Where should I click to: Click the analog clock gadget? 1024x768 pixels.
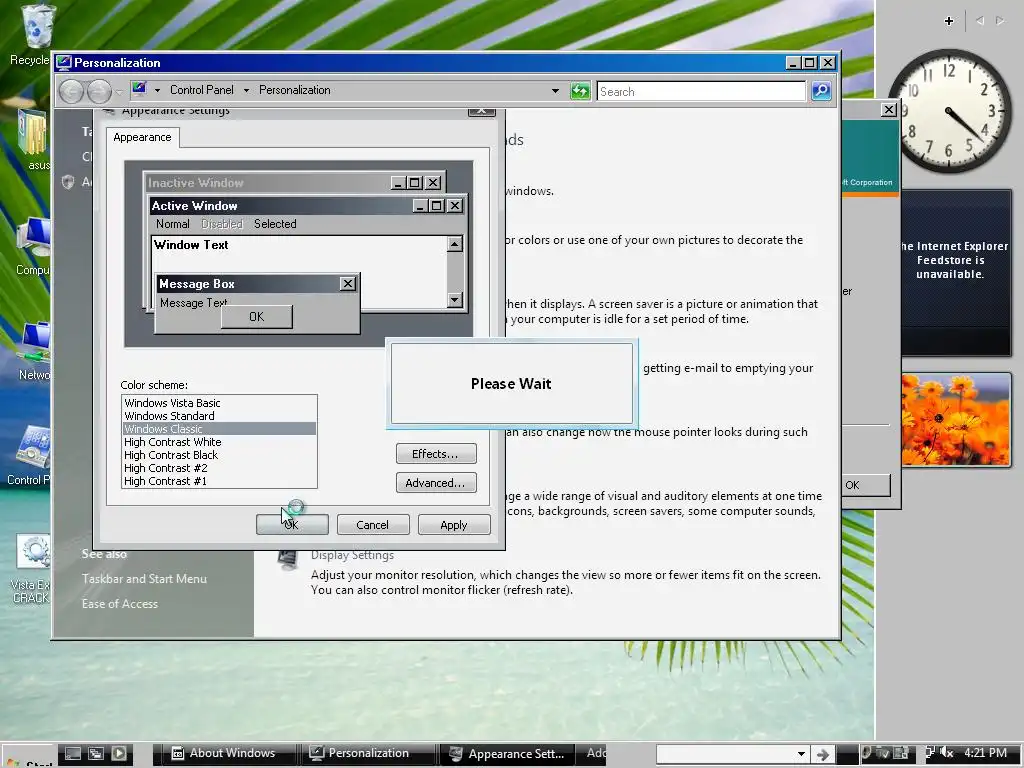point(949,111)
